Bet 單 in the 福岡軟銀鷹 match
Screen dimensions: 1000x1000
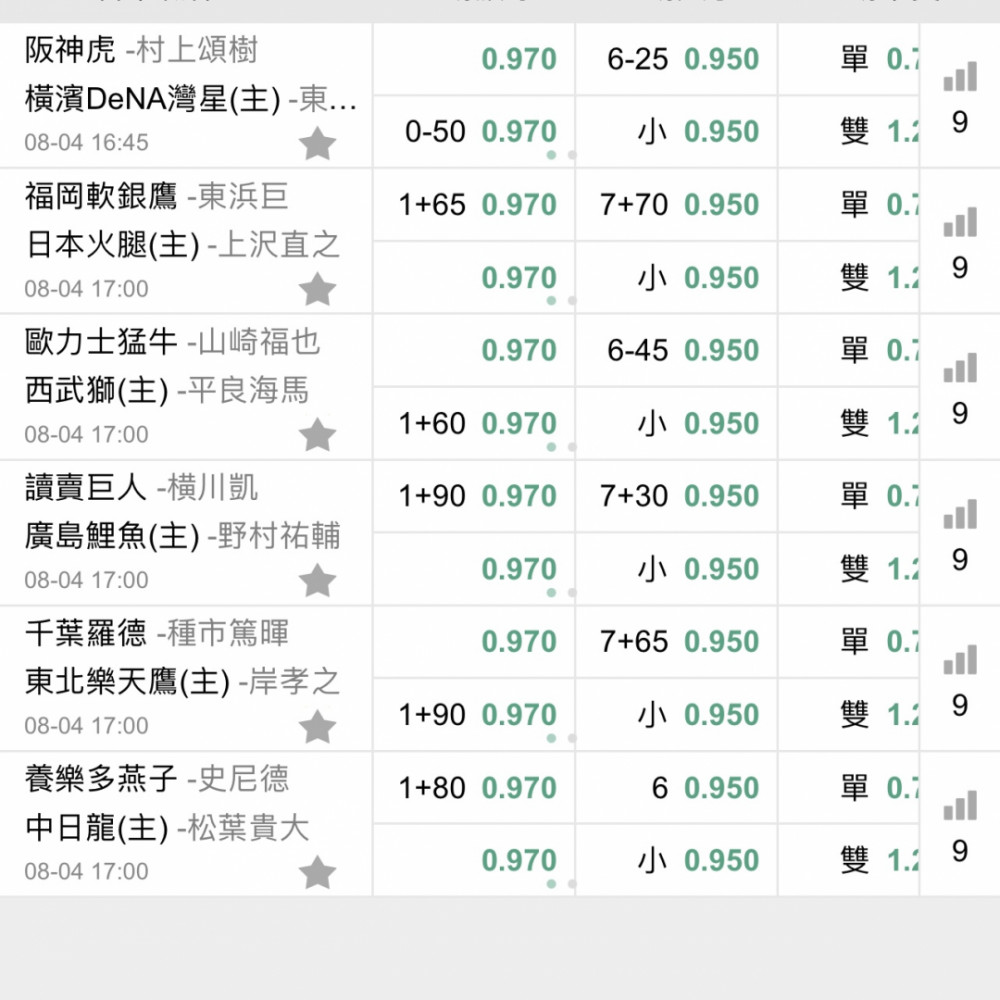click(x=849, y=205)
